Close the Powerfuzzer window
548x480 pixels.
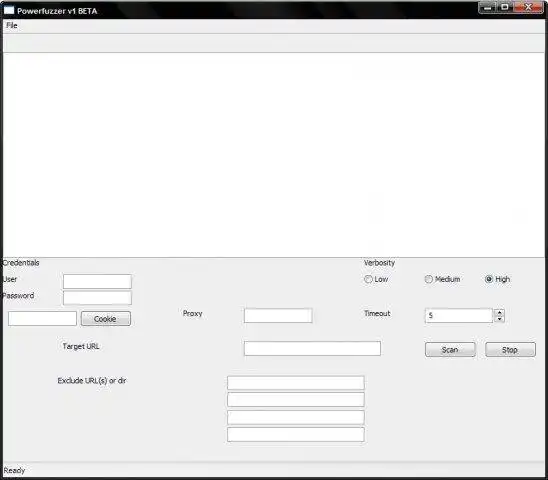pos(528,7)
